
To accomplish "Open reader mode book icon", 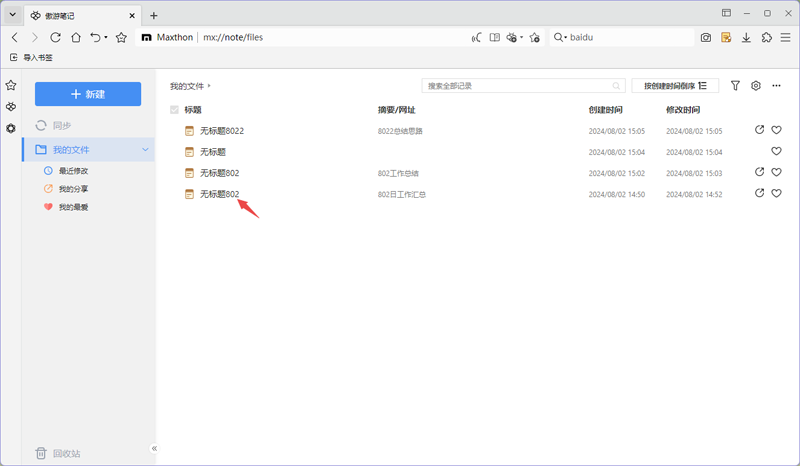I will 494,37.
